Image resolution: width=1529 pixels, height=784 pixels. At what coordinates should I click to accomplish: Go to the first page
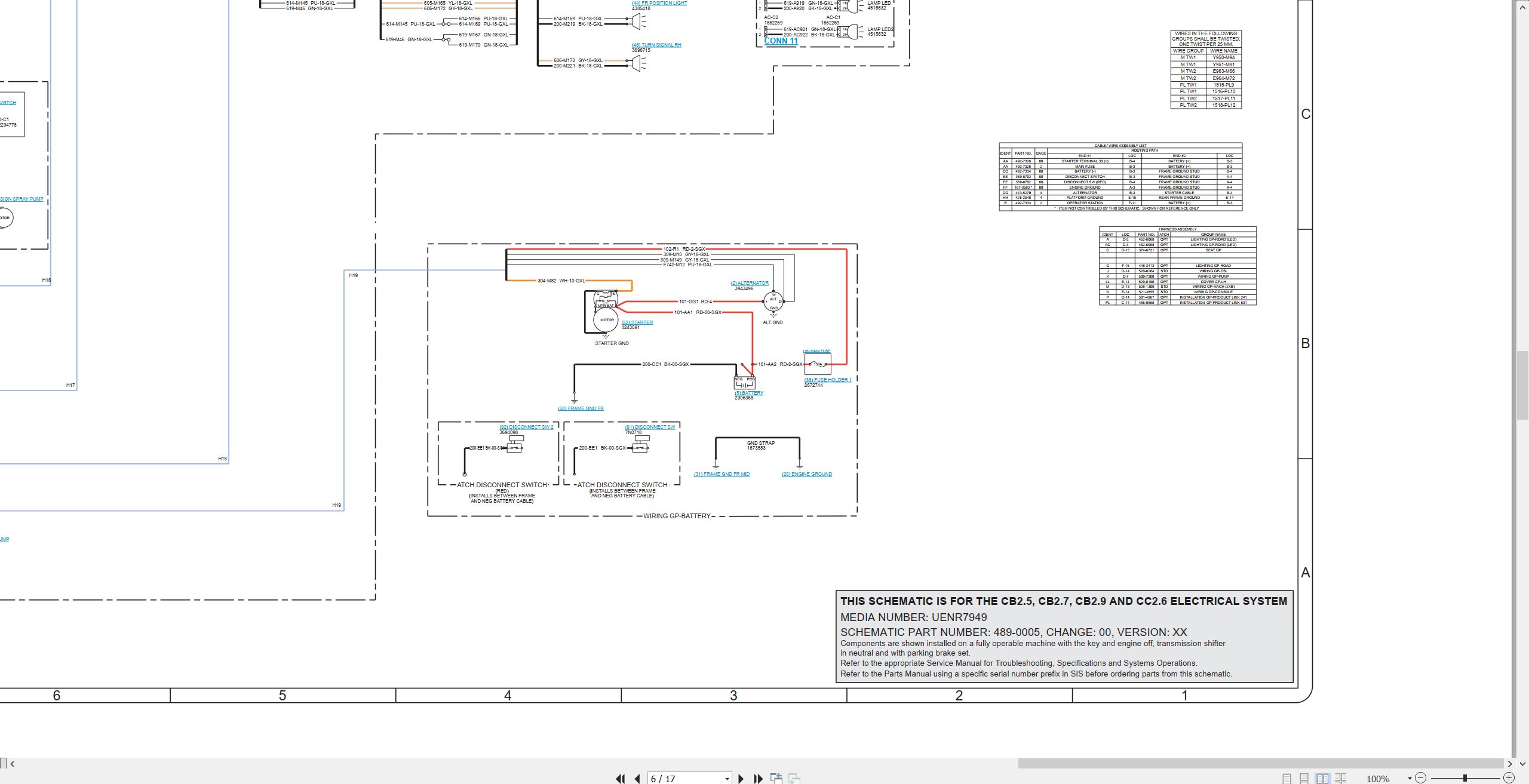[620, 779]
